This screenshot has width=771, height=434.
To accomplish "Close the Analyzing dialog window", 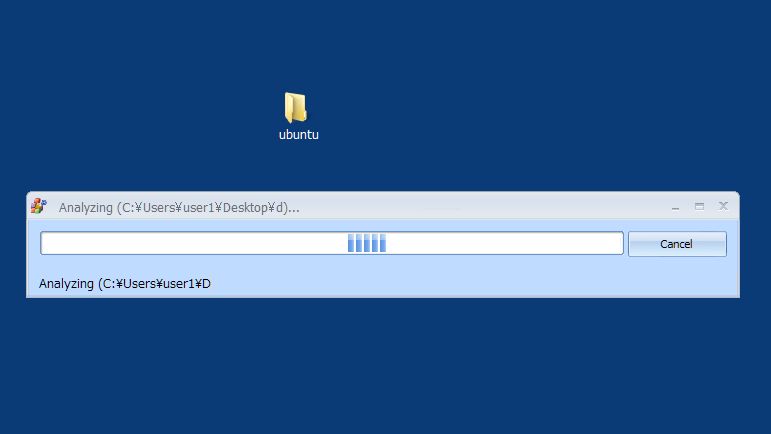I will pos(723,206).
